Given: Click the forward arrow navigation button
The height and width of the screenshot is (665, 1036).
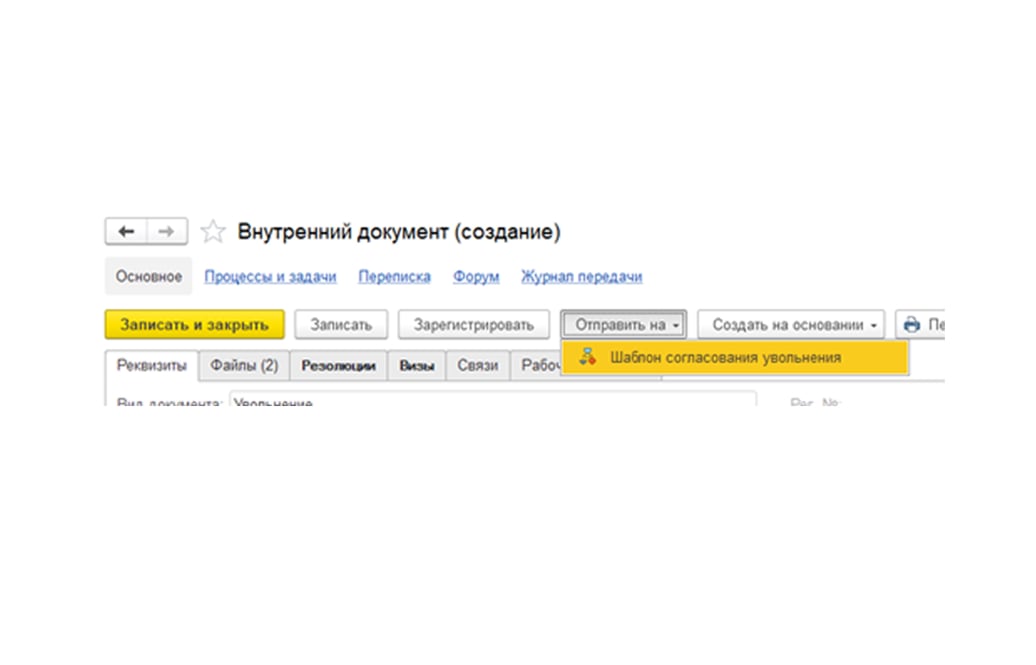Looking at the screenshot, I should (x=167, y=232).
